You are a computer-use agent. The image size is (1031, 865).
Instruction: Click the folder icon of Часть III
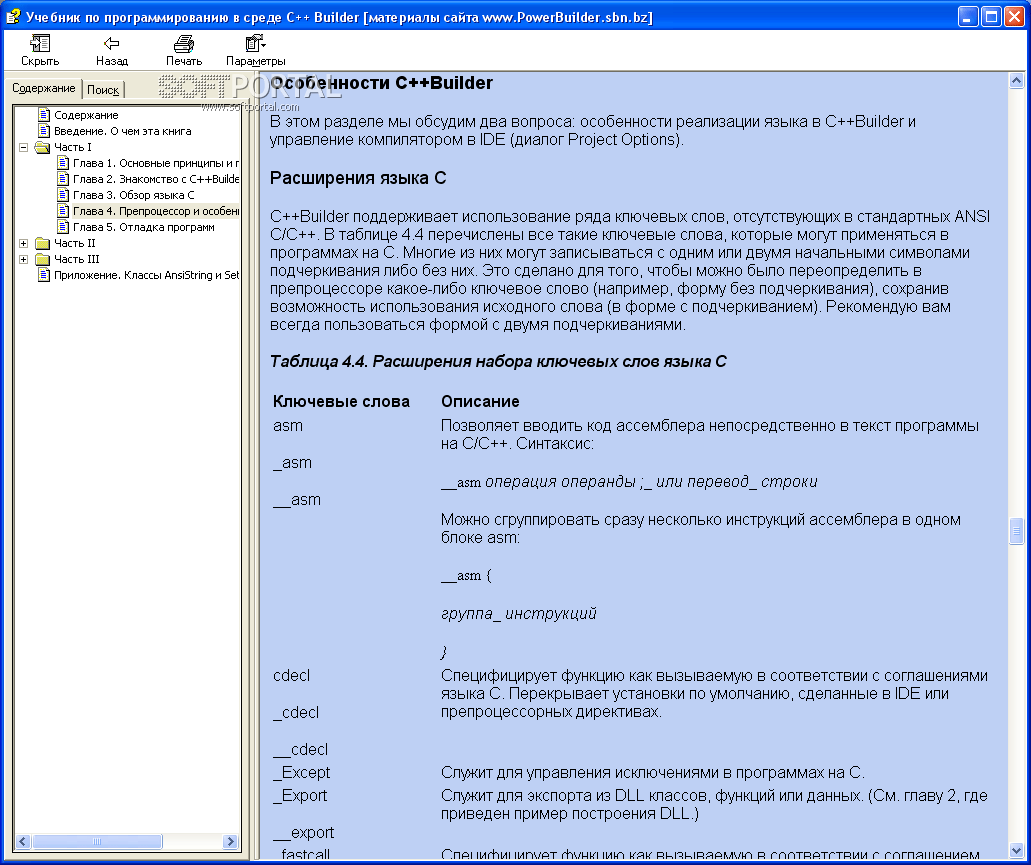tap(43, 259)
